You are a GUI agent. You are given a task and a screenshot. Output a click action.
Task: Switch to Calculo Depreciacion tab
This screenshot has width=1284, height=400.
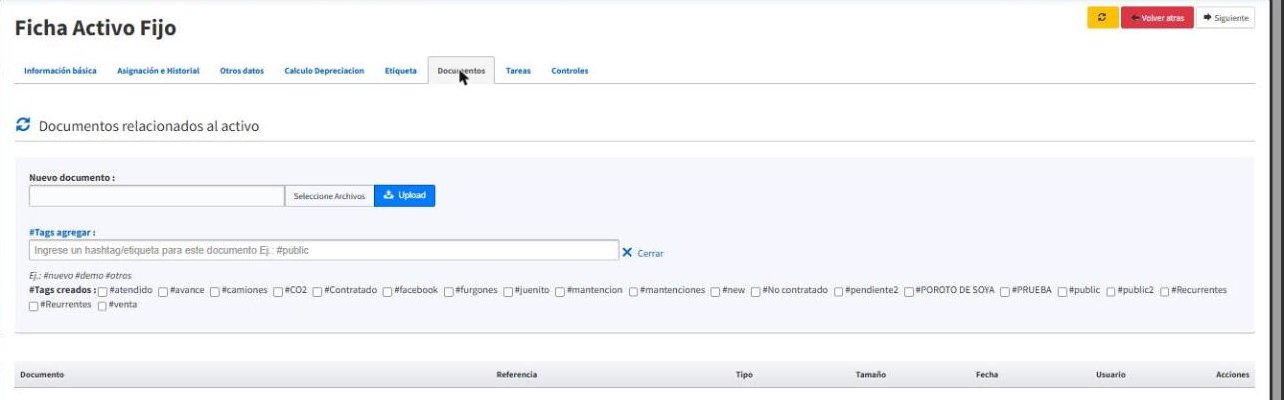pos(324,71)
